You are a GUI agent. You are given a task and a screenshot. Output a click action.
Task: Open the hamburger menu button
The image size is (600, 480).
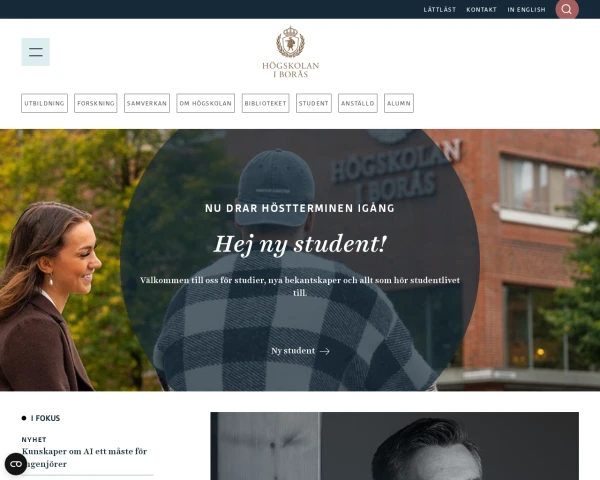(36, 52)
